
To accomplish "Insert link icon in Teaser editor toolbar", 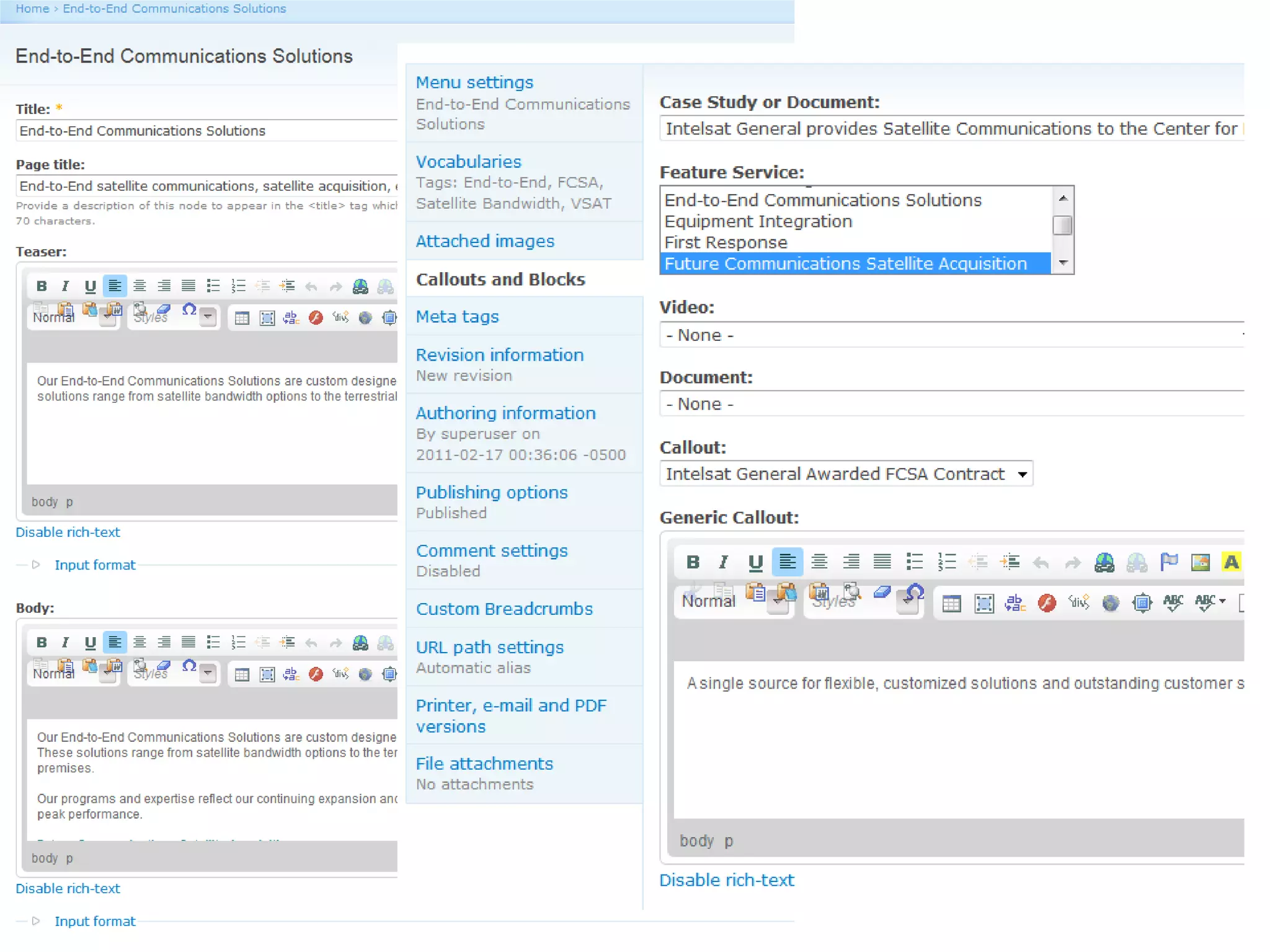I will click(360, 286).
